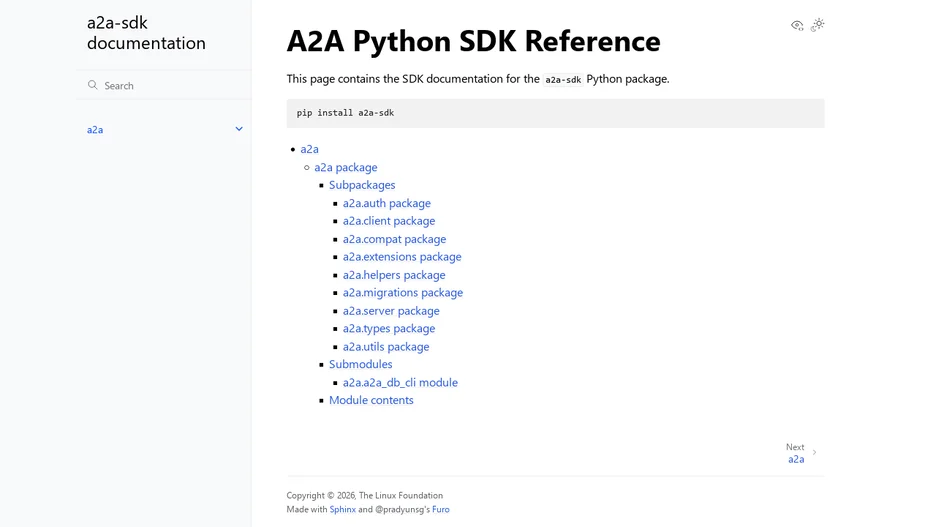
Task: Click the eye icon to view page source
Action: click(x=797, y=25)
